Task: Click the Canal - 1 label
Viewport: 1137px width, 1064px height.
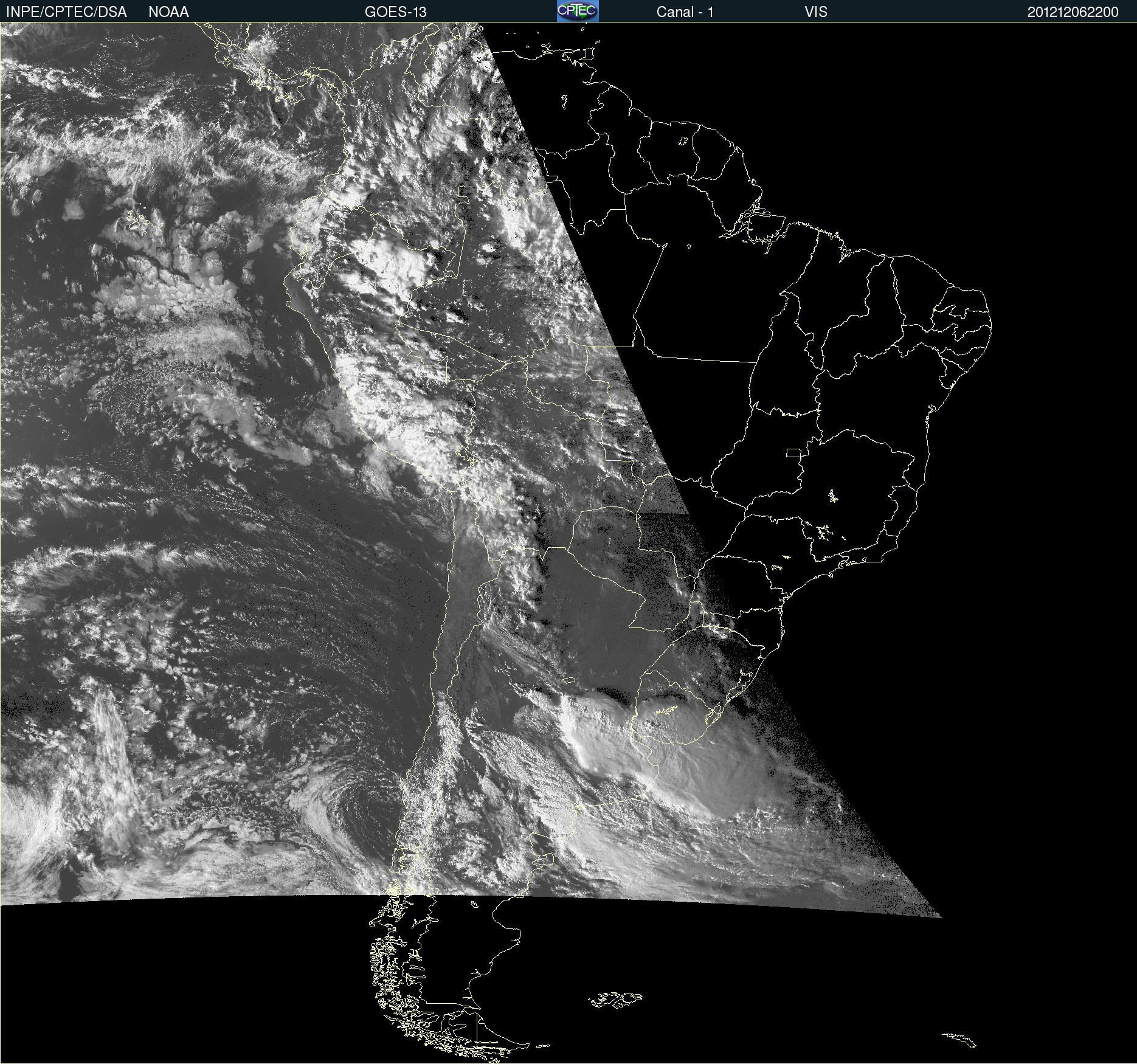Action: pos(685,12)
